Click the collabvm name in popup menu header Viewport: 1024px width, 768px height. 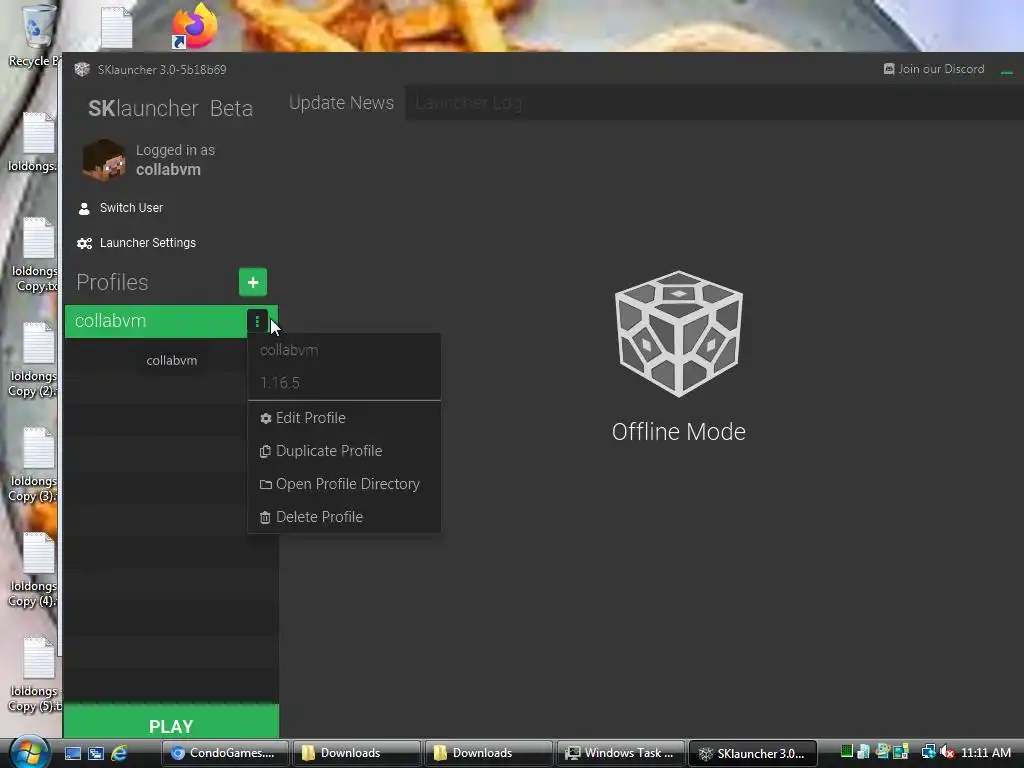click(289, 350)
